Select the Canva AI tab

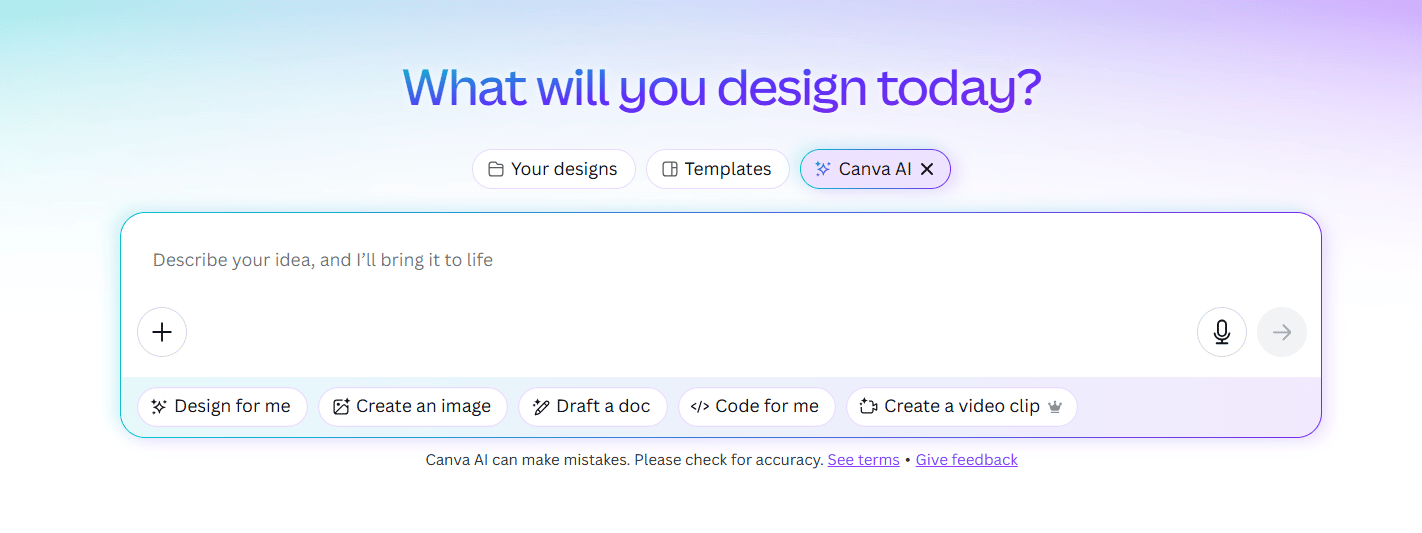pyautogui.click(x=874, y=169)
